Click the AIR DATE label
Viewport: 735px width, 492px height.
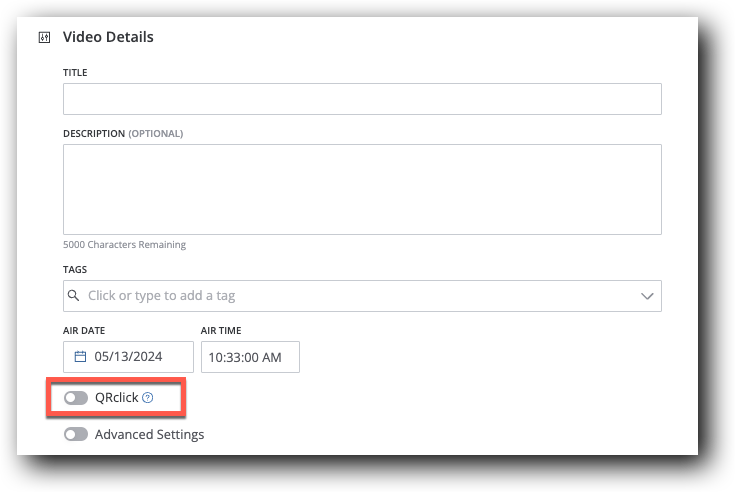coord(84,330)
